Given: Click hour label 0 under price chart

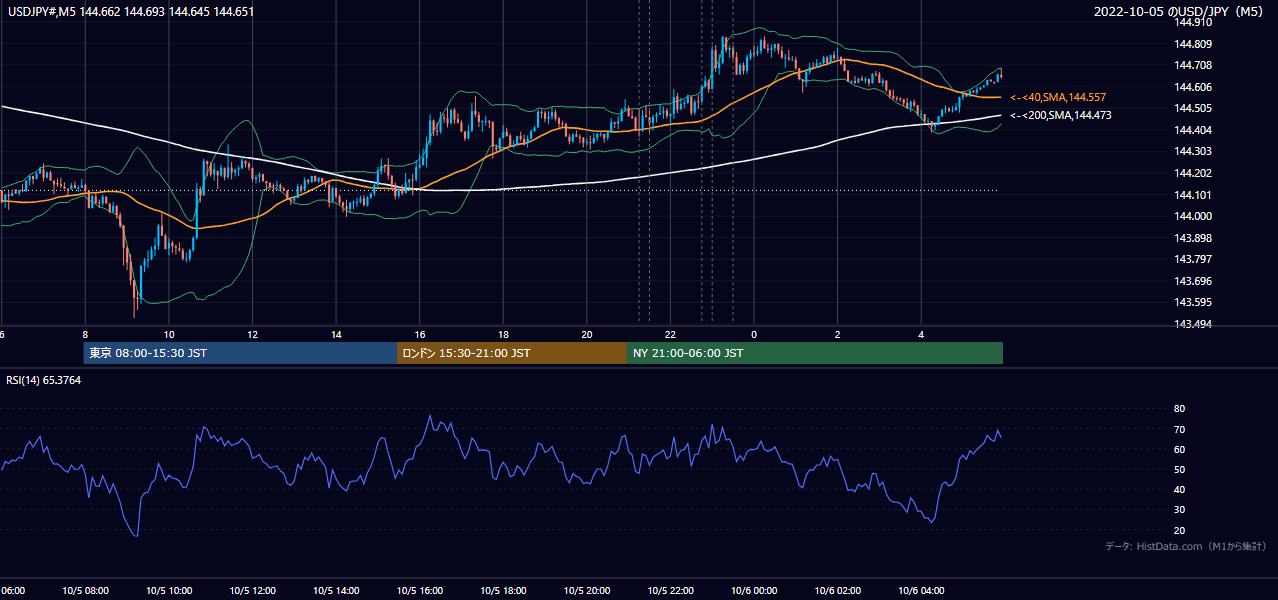Looking at the screenshot, I should [754, 334].
